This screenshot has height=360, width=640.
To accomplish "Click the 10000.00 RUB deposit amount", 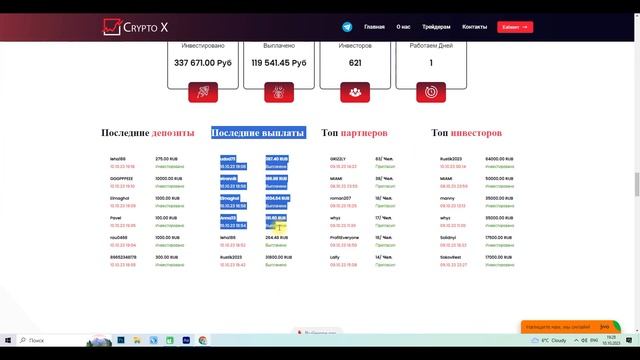I will tap(169, 178).
